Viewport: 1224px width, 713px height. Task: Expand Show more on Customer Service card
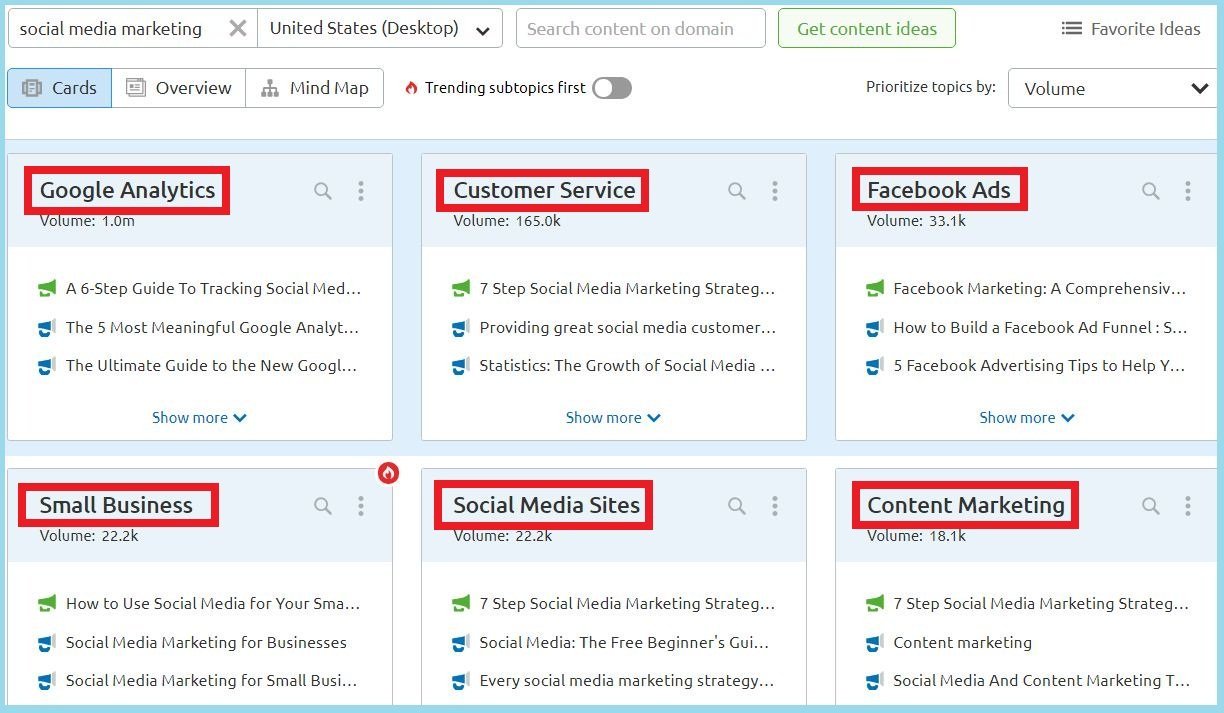(613, 417)
